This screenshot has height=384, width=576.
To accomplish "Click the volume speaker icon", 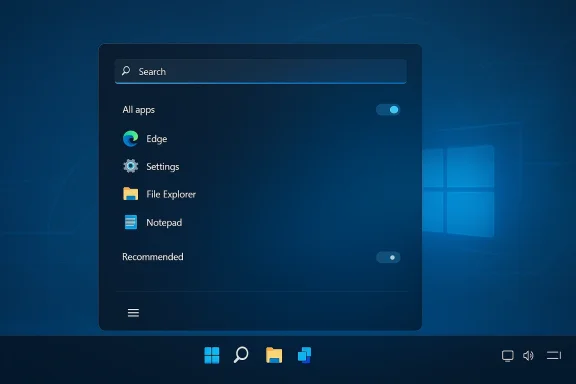I will (528, 356).
